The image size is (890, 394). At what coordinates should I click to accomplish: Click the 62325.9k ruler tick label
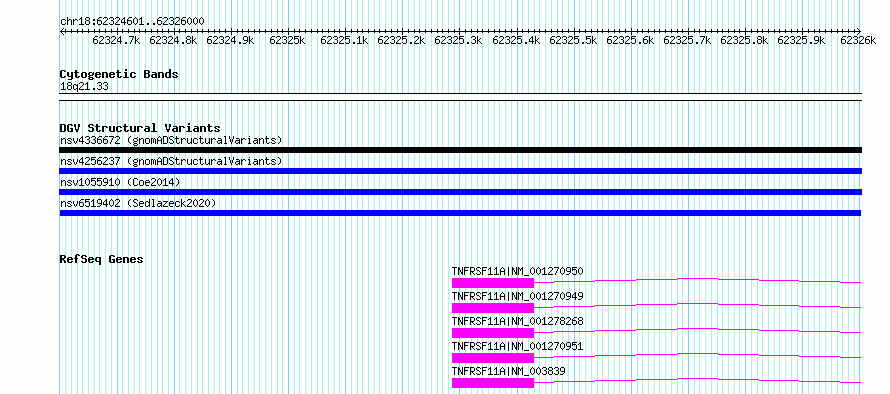coord(801,40)
